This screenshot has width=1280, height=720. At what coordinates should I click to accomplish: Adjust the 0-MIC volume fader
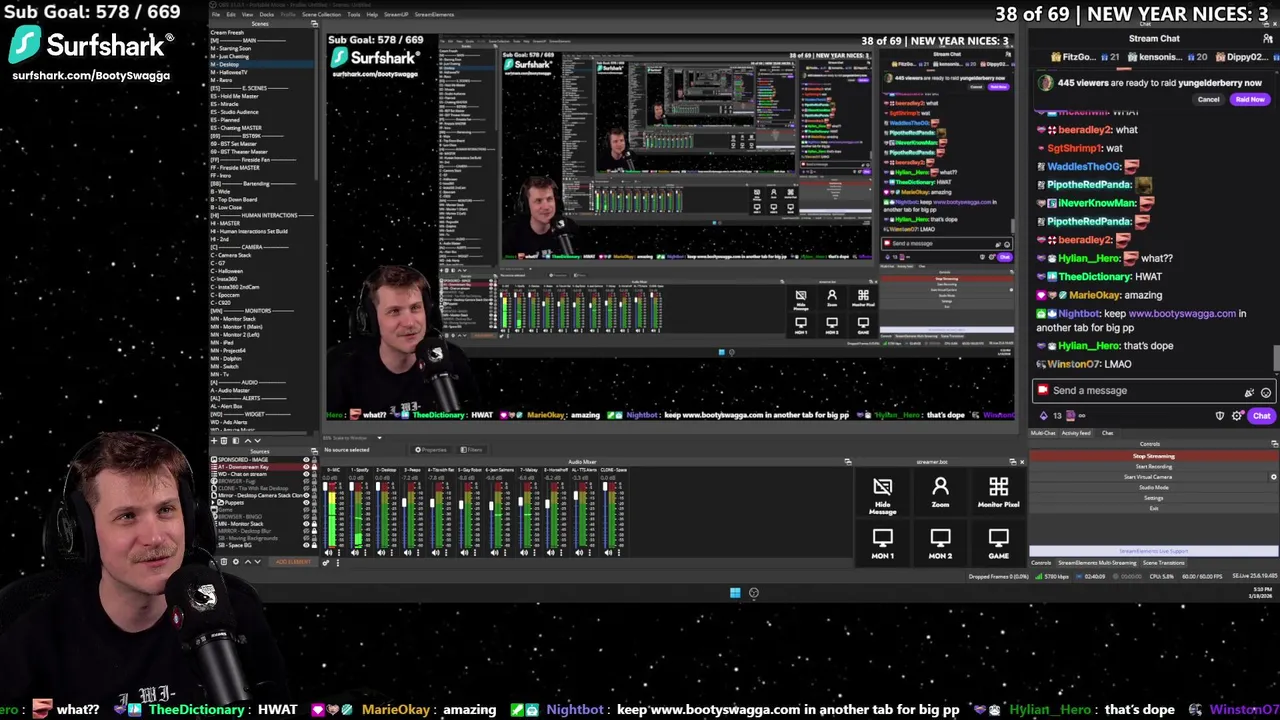[325, 487]
